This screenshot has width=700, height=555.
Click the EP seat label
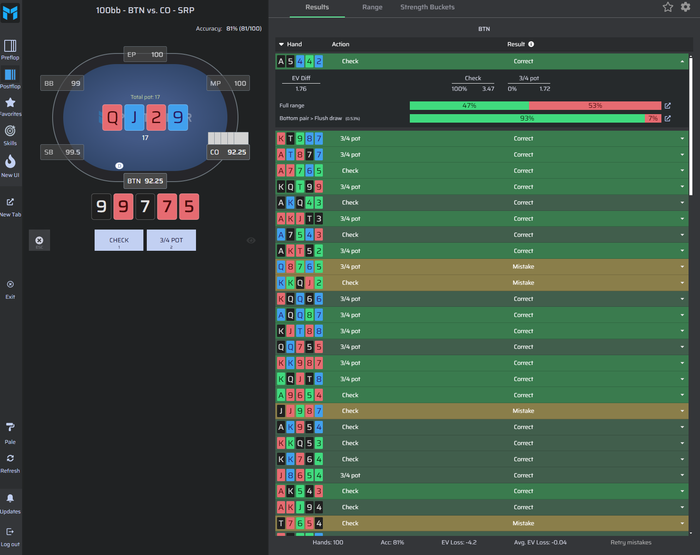pyautogui.click(x=145, y=54)
